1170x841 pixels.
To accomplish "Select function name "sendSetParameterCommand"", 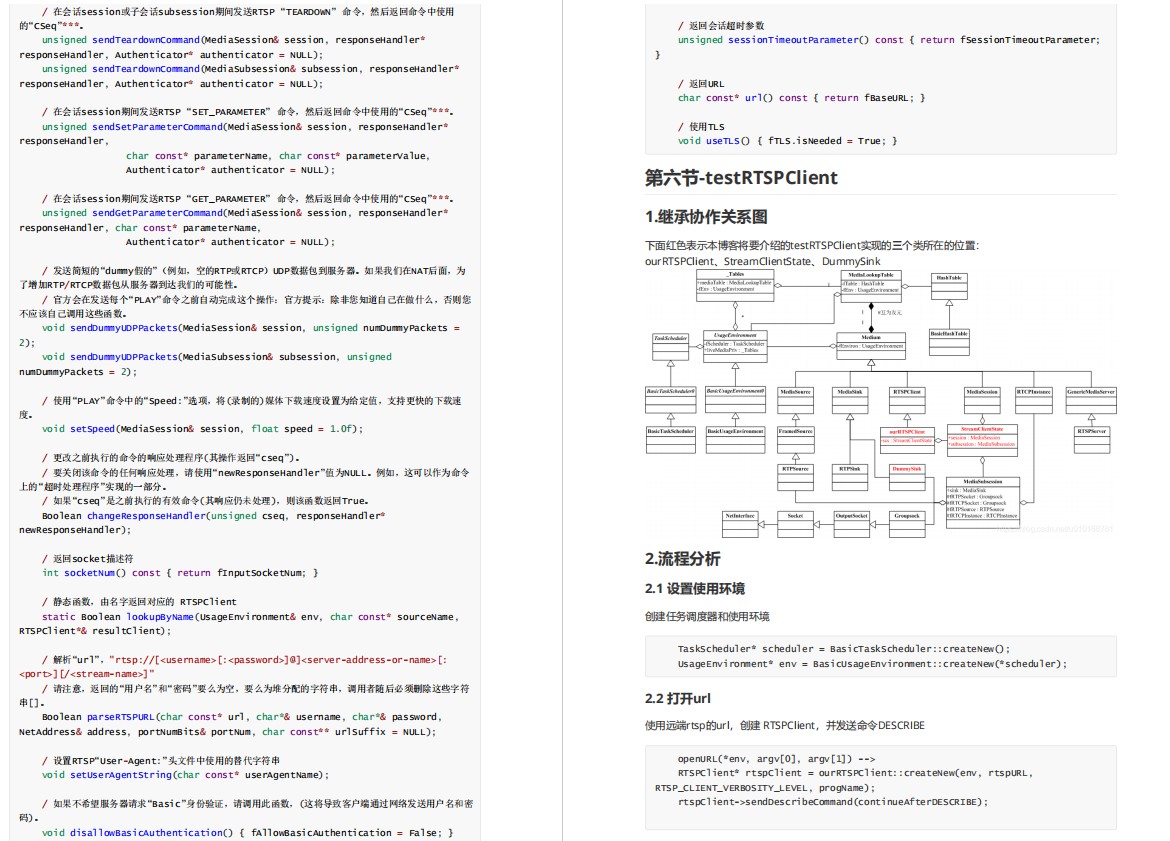I will 157,127.
